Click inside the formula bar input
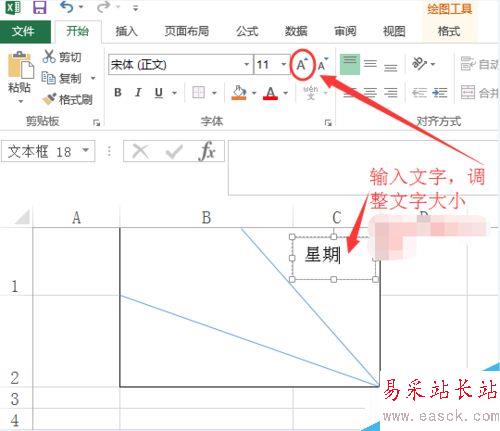The width and height of the screenshot is (500, 431). [x=363, y=168]
